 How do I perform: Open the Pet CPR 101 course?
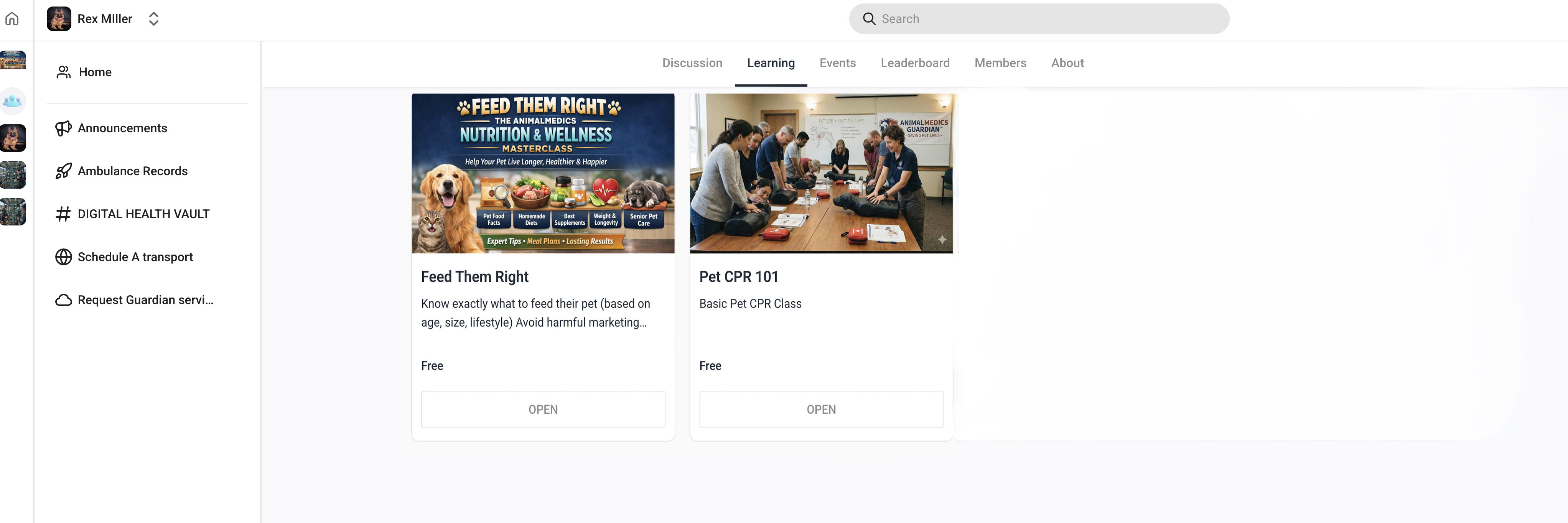pyautogui.click(x=821, y=409)
